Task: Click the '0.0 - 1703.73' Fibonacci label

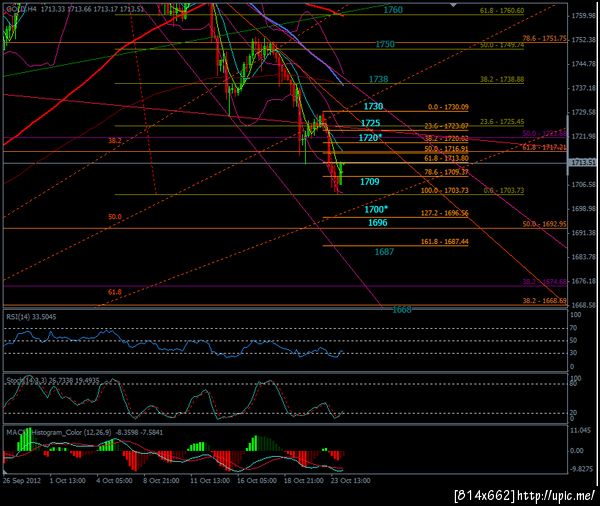Action: pos(504,190)
